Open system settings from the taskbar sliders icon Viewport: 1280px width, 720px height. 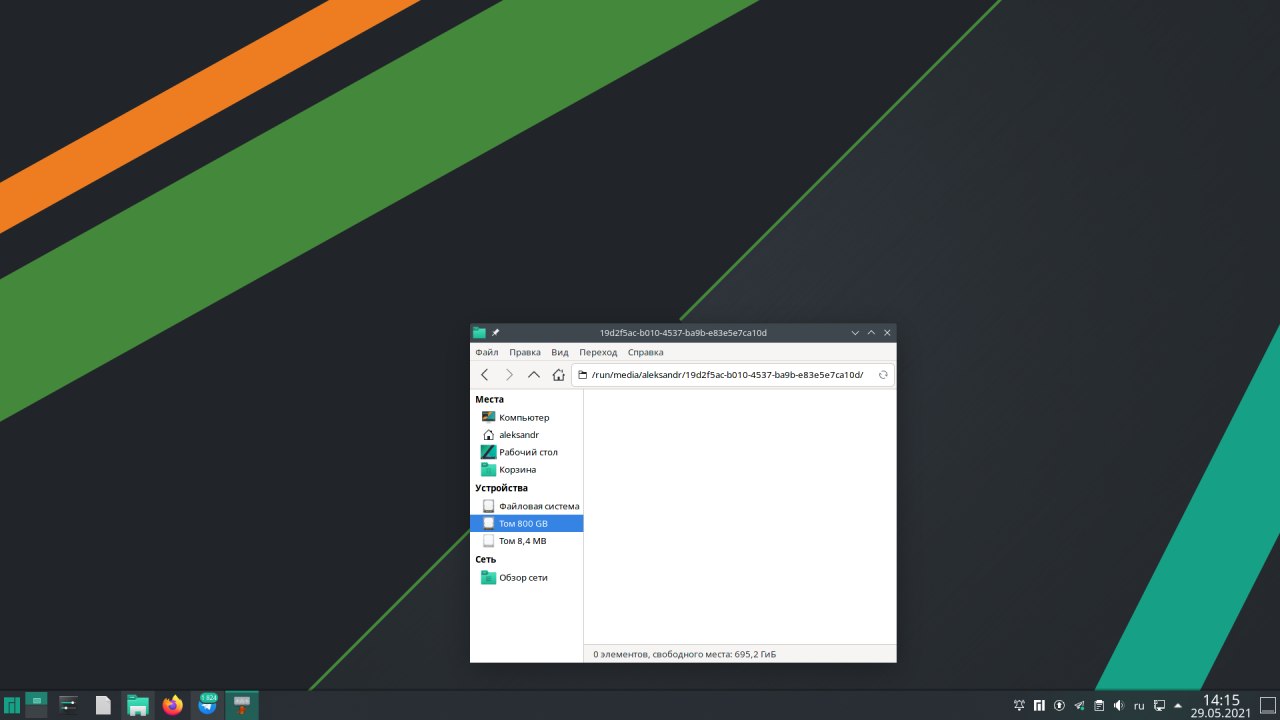tap(68, 705)
